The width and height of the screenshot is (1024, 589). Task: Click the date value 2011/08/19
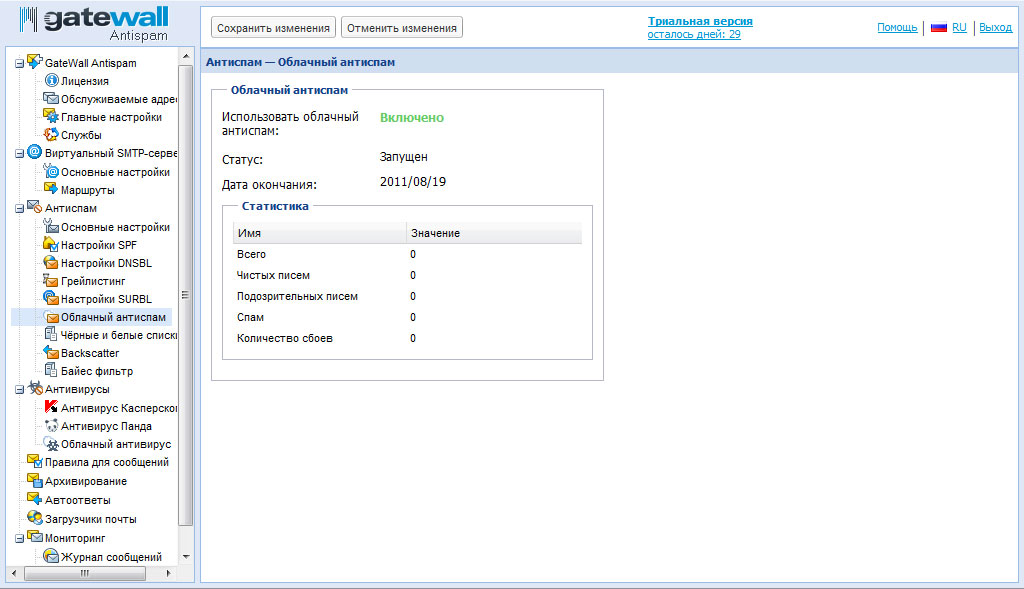click(x=413, y=182)
